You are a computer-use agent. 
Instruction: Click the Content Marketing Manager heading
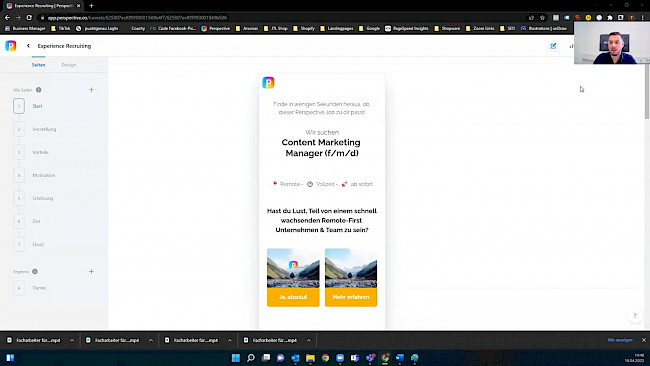pos(321,148)
